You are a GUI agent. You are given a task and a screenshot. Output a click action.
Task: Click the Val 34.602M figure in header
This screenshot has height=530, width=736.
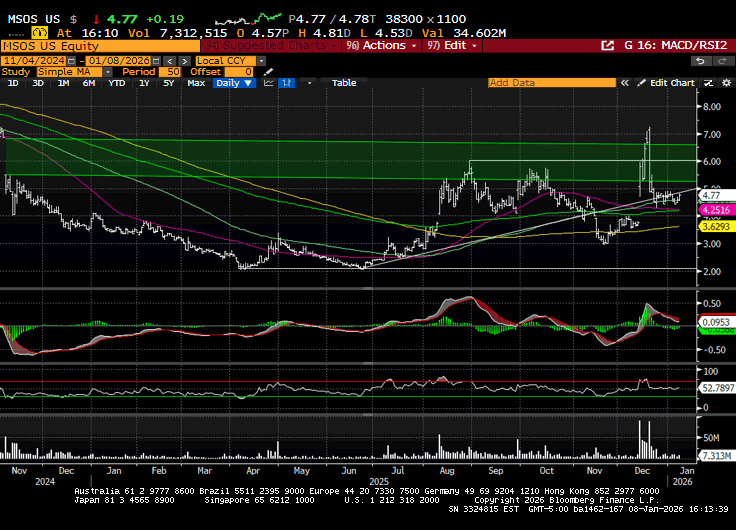coord(464,33)
